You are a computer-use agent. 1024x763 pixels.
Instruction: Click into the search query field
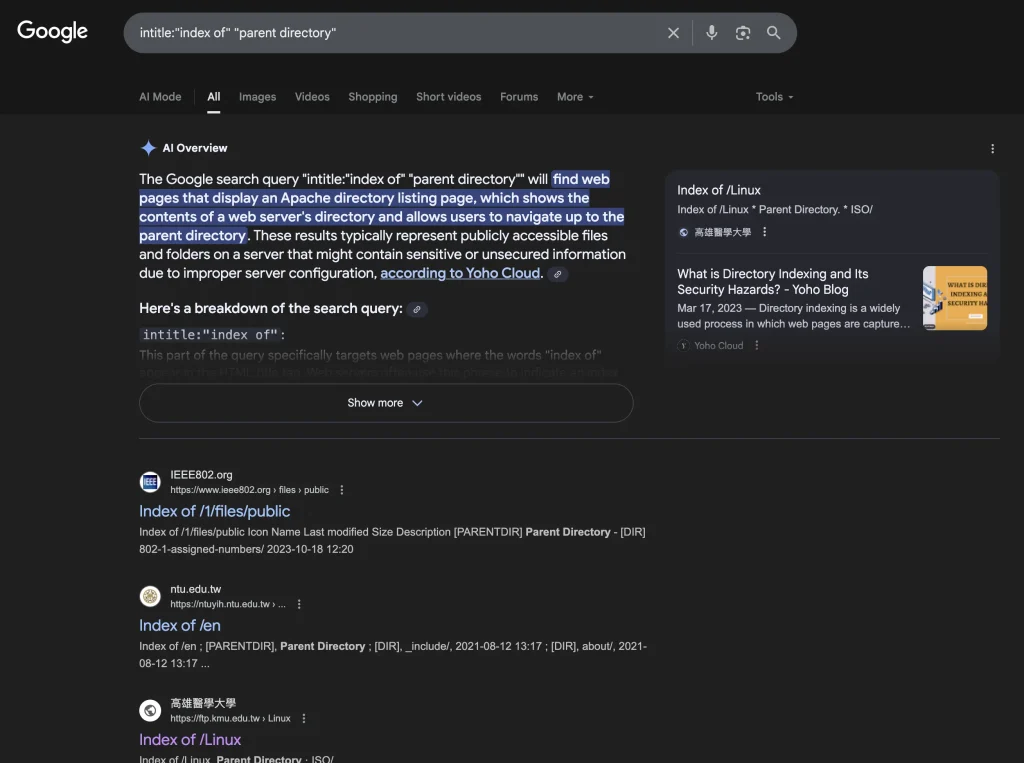[400, 33]
